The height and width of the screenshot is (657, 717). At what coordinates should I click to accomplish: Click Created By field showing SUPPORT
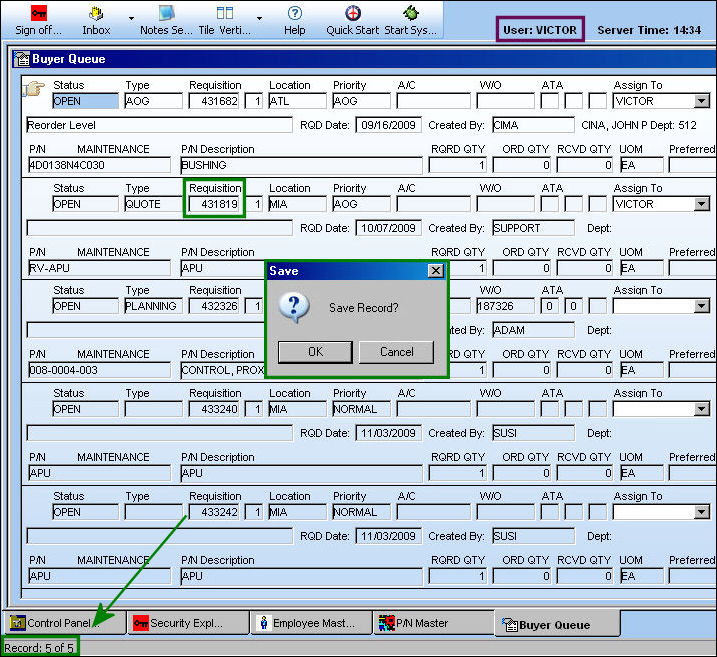pyautogui.click(x=533, y=228)
